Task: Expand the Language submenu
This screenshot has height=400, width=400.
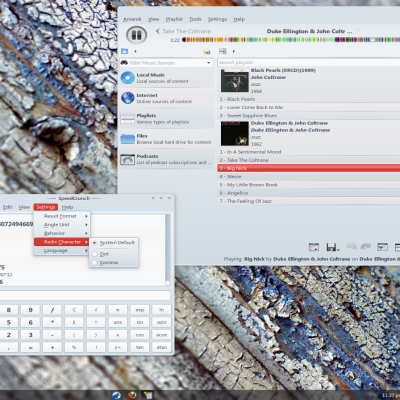Action: [x=62, y=251]
